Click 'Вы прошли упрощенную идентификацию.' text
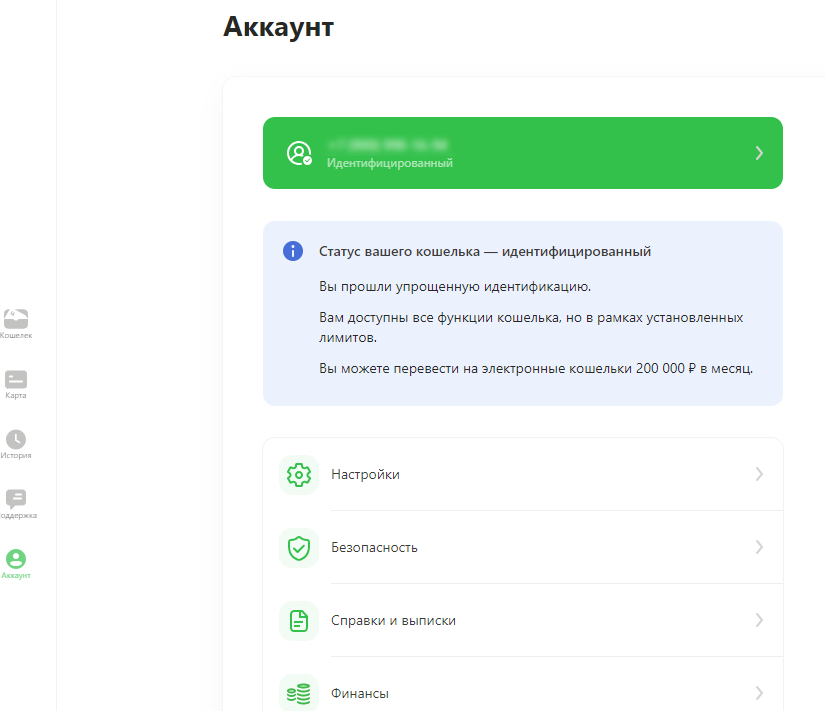The width and height of the screenshot is (825, 711). [x=455, y=287]
